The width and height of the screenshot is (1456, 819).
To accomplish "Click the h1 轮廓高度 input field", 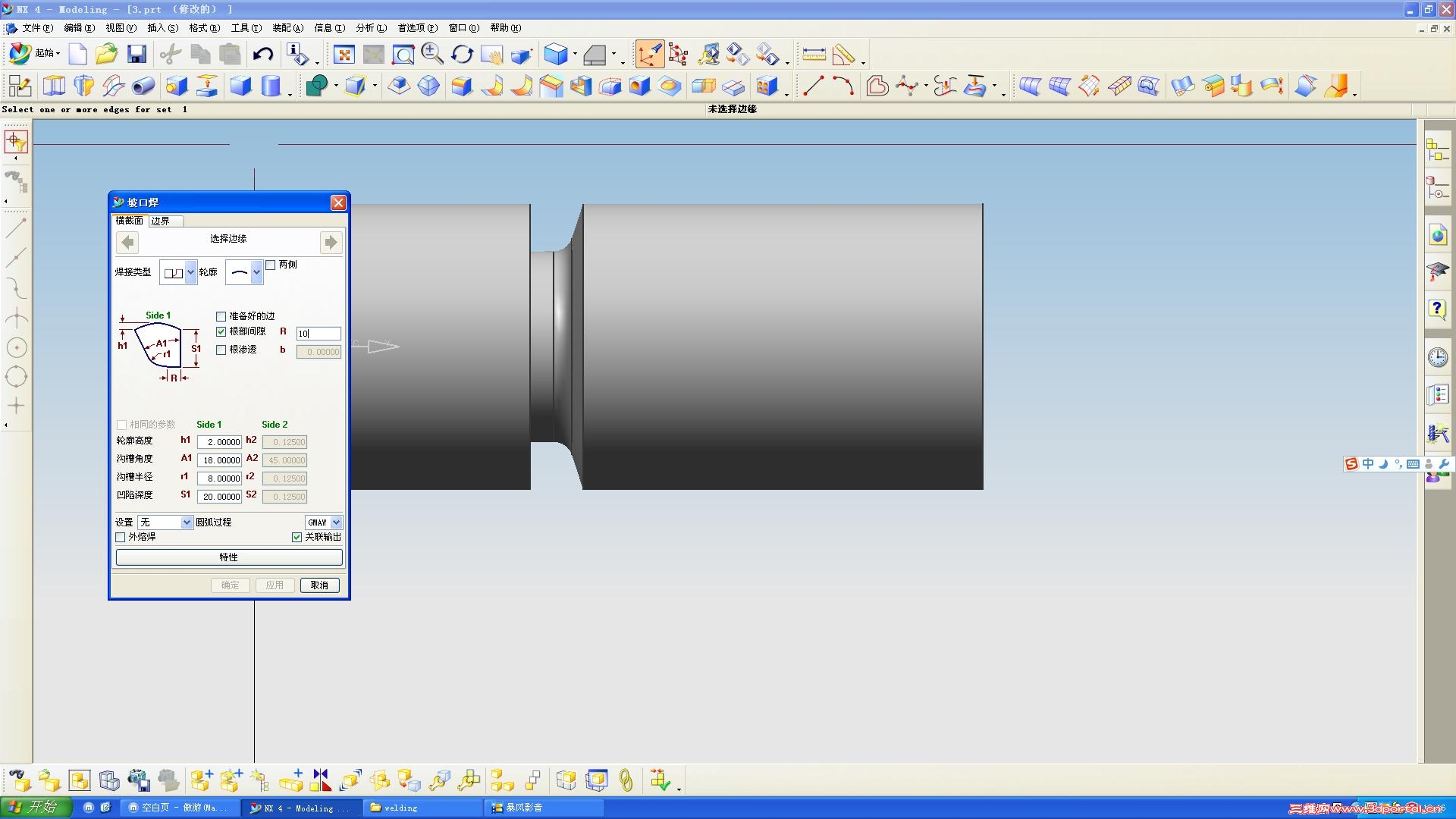I will (x=219, y=442).
